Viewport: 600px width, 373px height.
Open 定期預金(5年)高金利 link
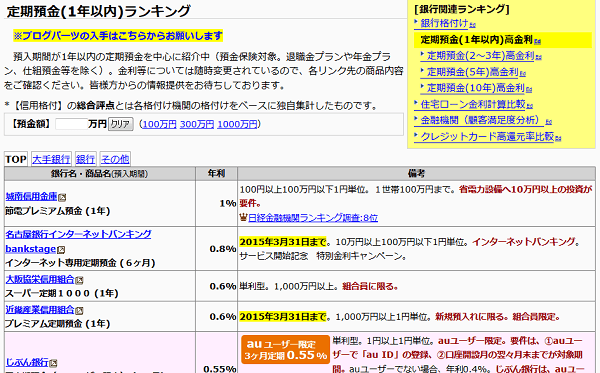coord(472,72)
